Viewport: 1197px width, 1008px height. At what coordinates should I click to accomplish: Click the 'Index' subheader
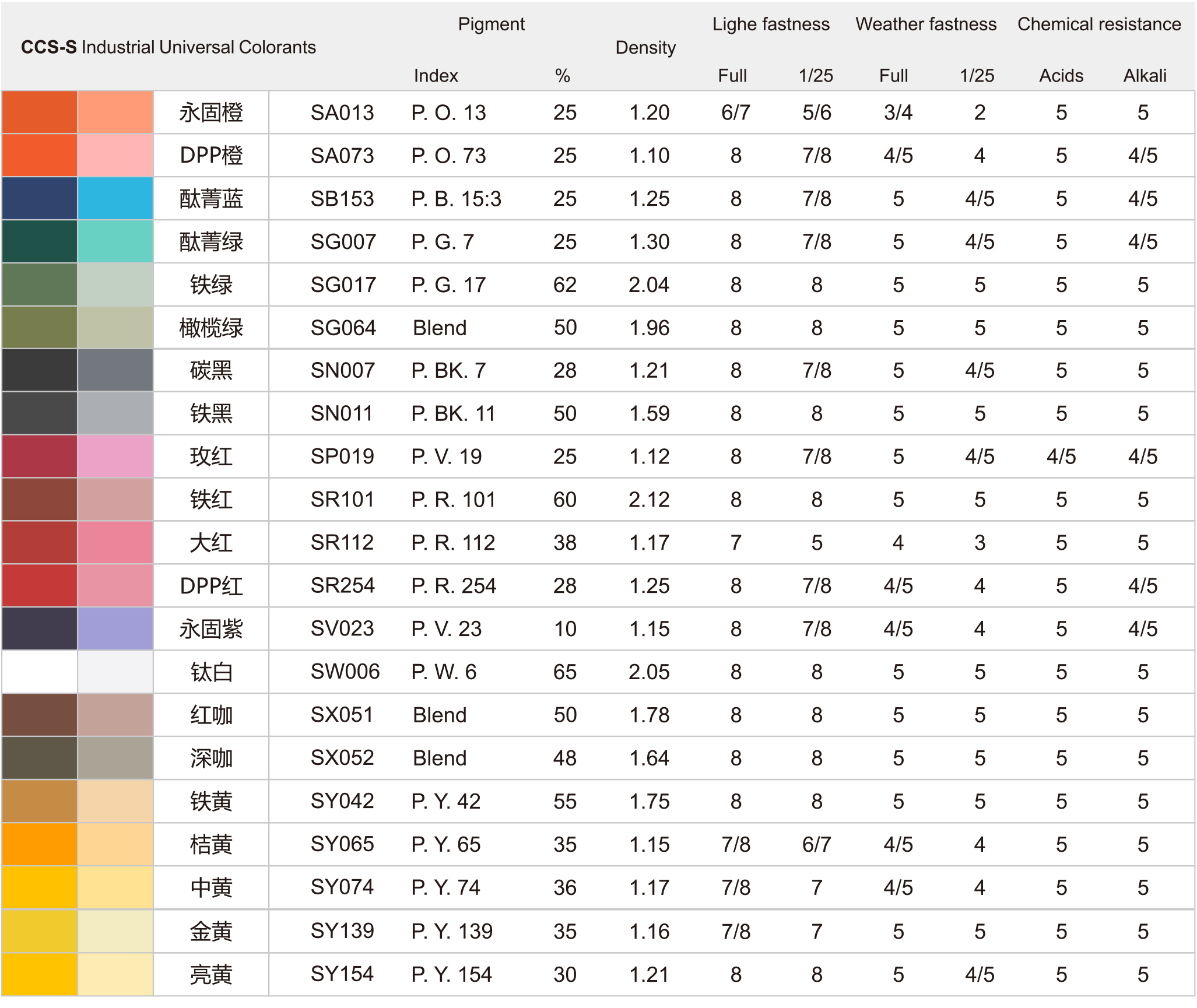click(436, 75)
